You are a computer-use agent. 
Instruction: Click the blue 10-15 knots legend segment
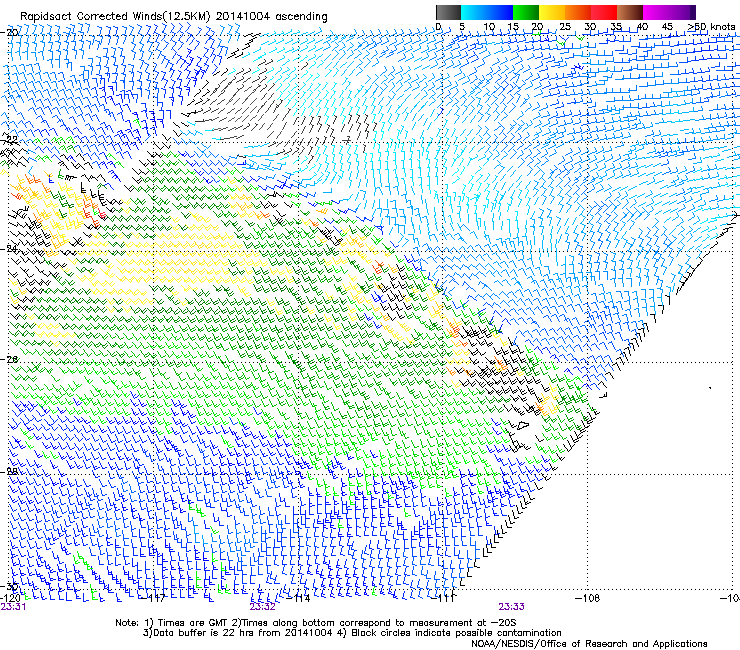point(500,12)
